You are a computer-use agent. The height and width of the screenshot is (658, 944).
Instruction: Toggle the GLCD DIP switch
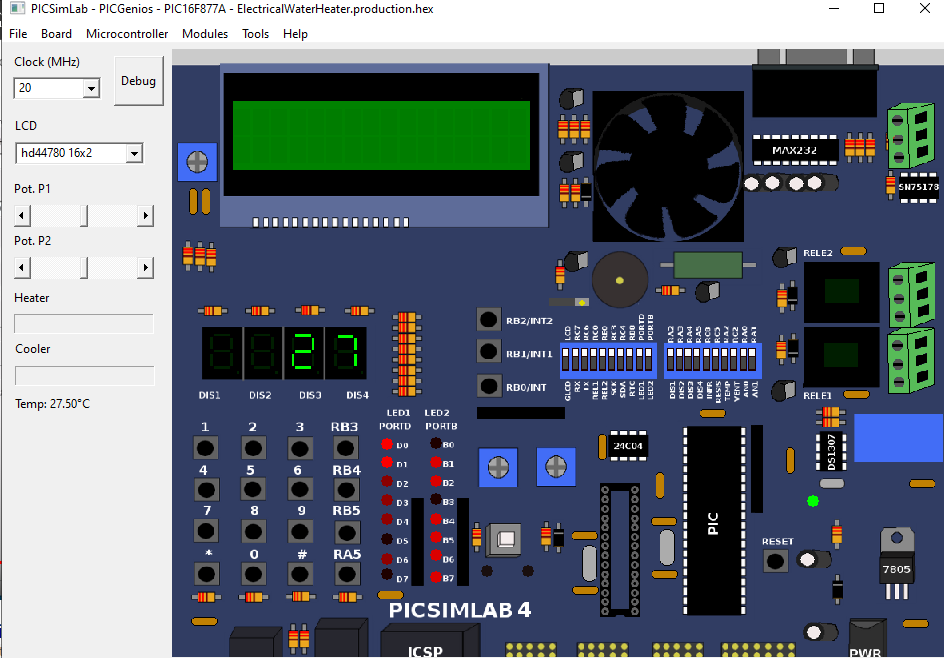point(564,358)
